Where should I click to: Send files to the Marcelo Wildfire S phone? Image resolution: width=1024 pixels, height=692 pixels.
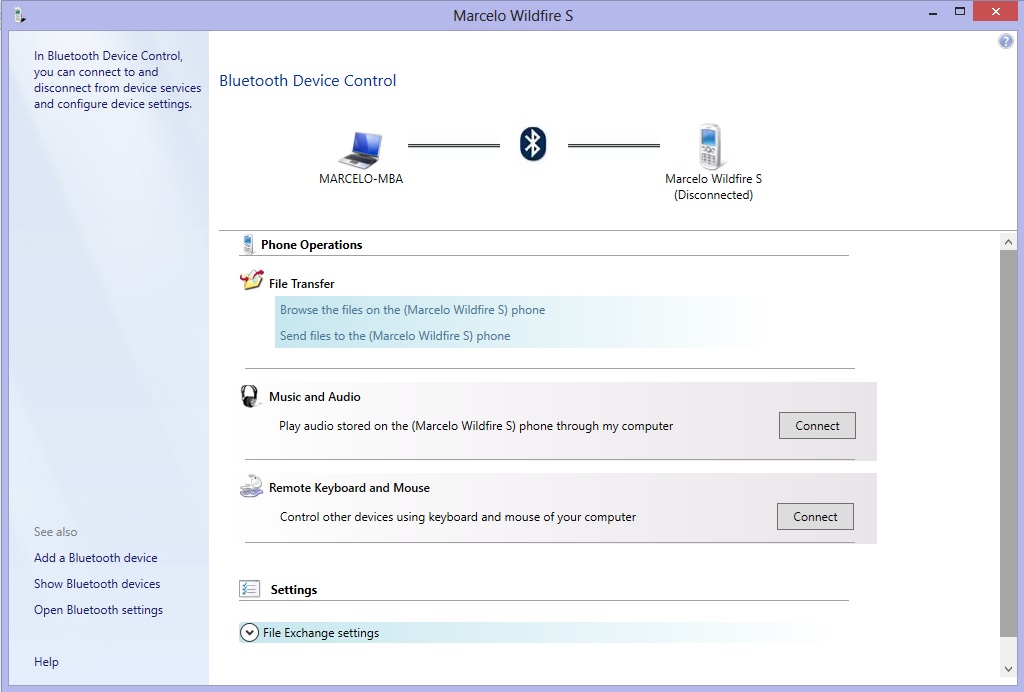(395, 336)
